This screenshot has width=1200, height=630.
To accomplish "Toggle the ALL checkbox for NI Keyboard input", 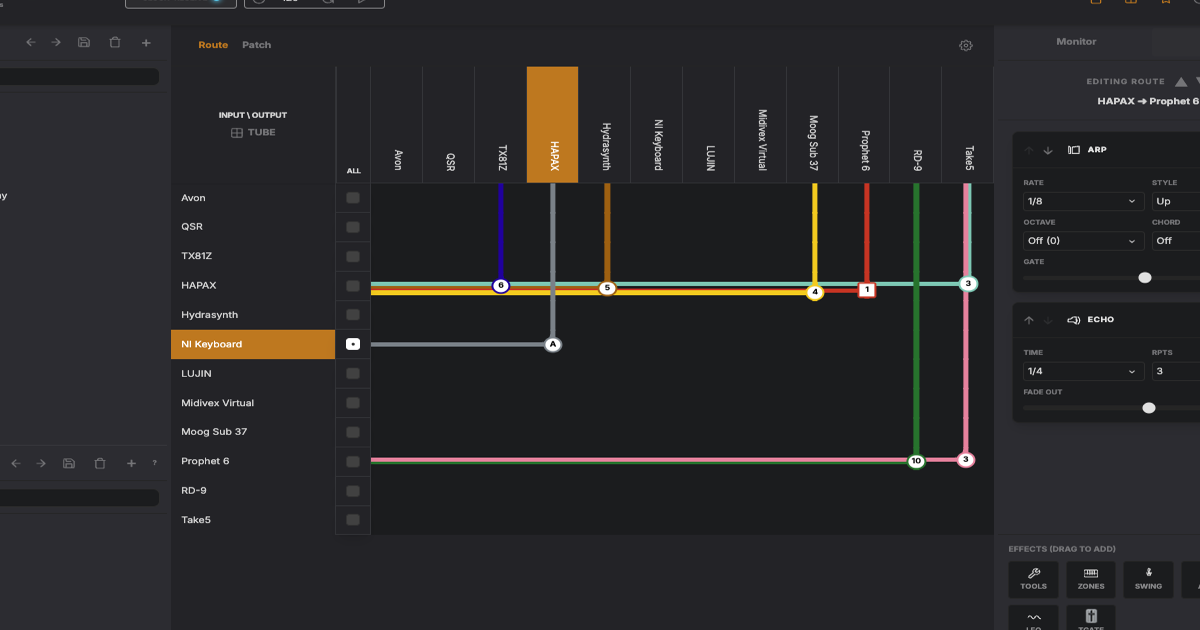I will [x=353, y=344].
